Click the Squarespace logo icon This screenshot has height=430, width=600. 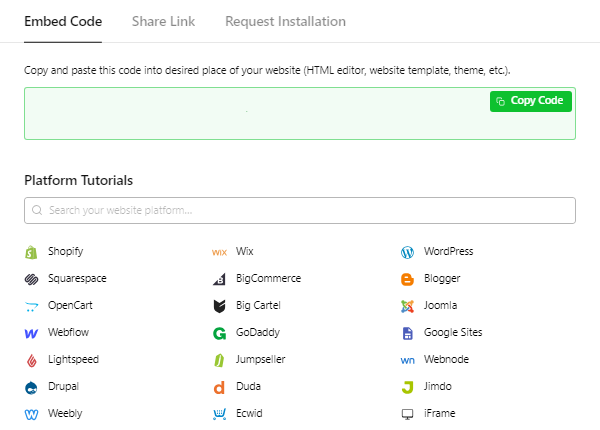coord(31,279)
